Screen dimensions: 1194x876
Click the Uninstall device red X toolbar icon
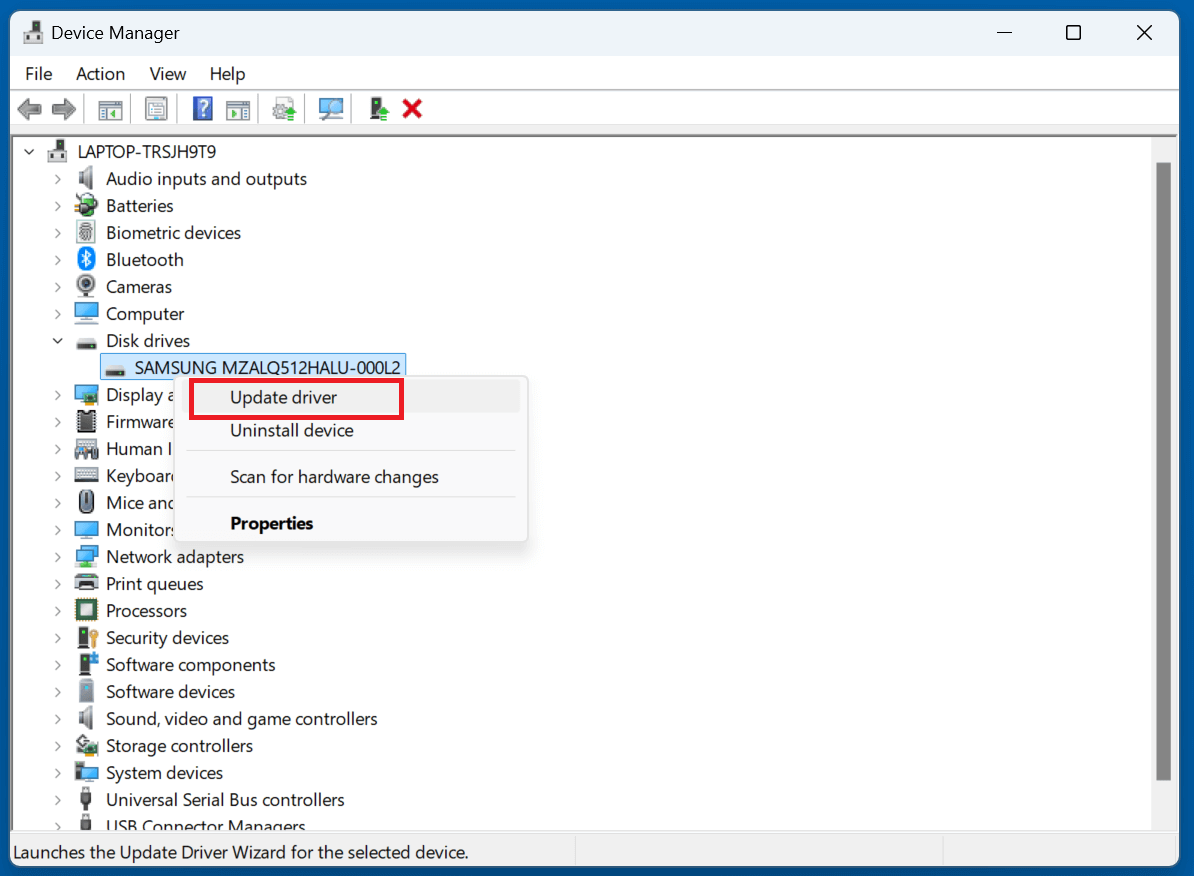coord(412,109)
